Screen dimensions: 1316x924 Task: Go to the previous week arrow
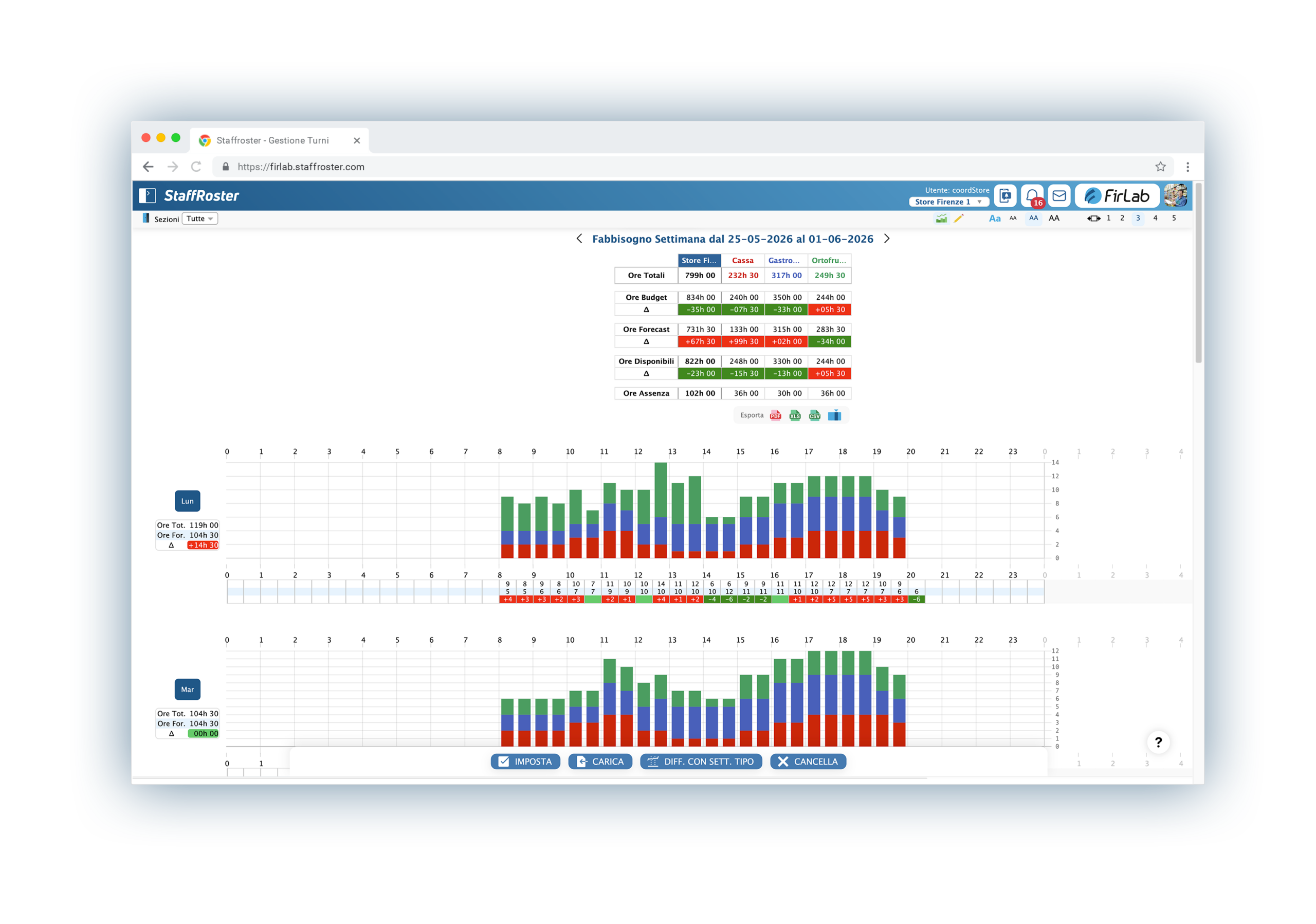coord(579,239)
